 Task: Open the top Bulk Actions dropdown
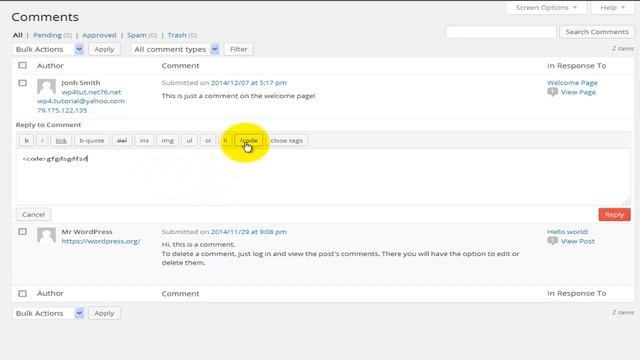48,49
